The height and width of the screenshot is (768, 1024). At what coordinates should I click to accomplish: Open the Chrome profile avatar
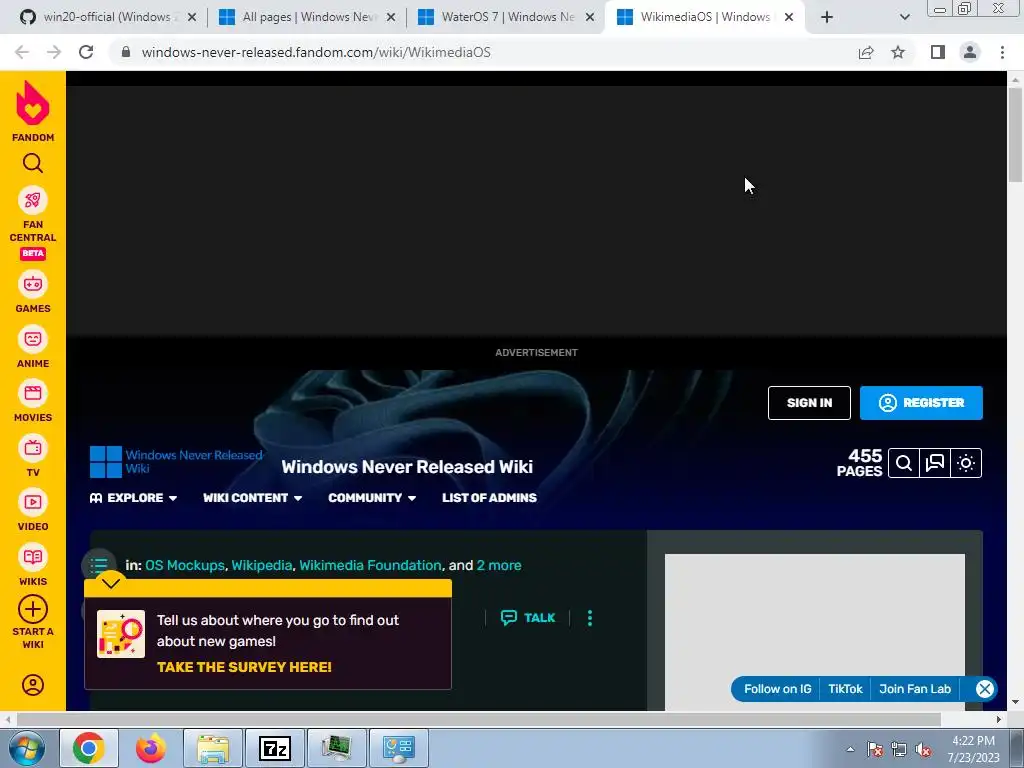[970, 52]
